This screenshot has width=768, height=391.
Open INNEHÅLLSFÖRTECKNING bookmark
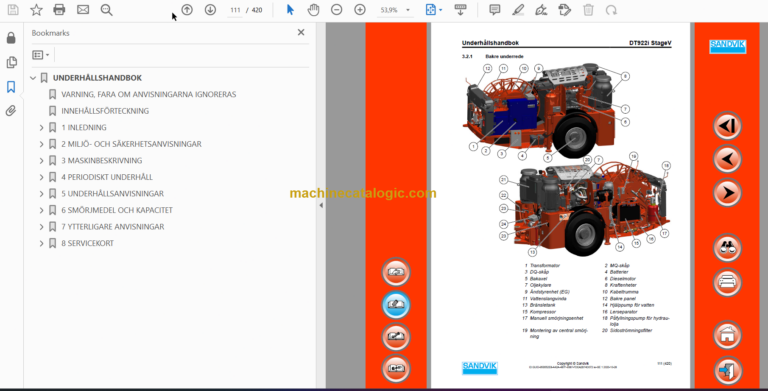coord(105,111)
